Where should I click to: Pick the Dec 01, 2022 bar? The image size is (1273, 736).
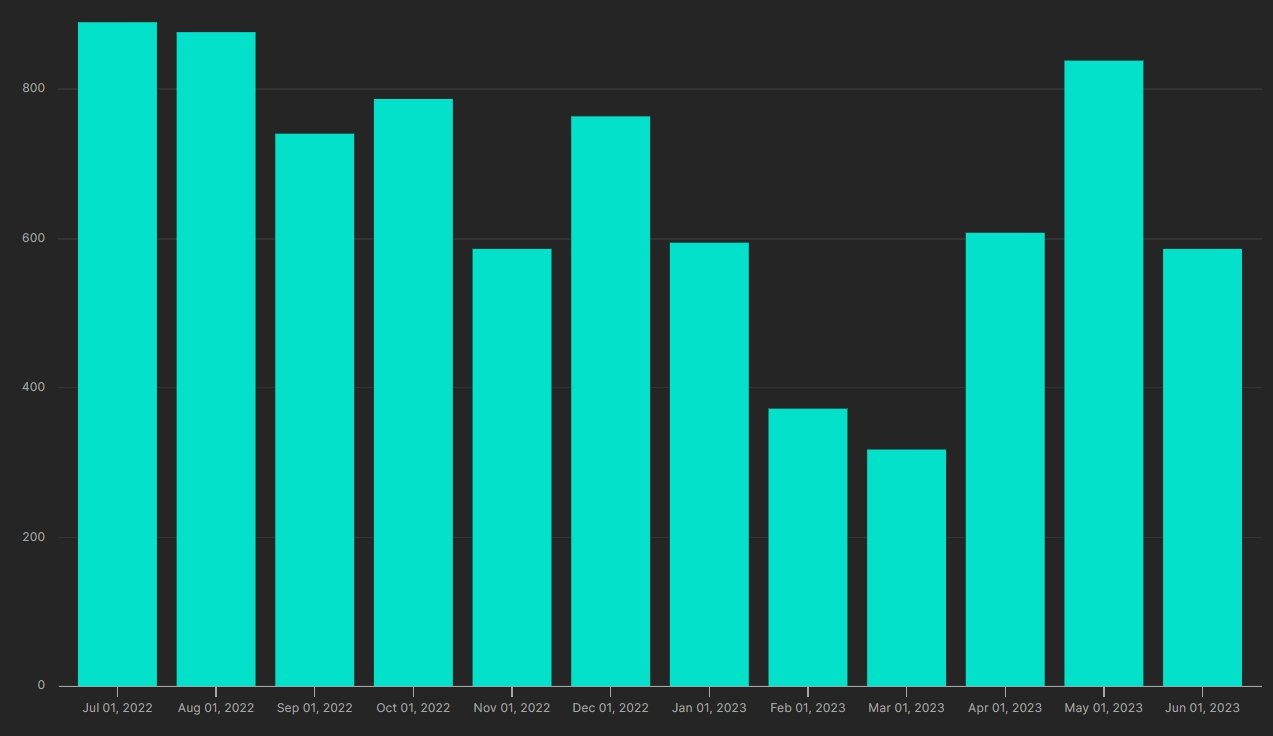click(x=610, y=401)
